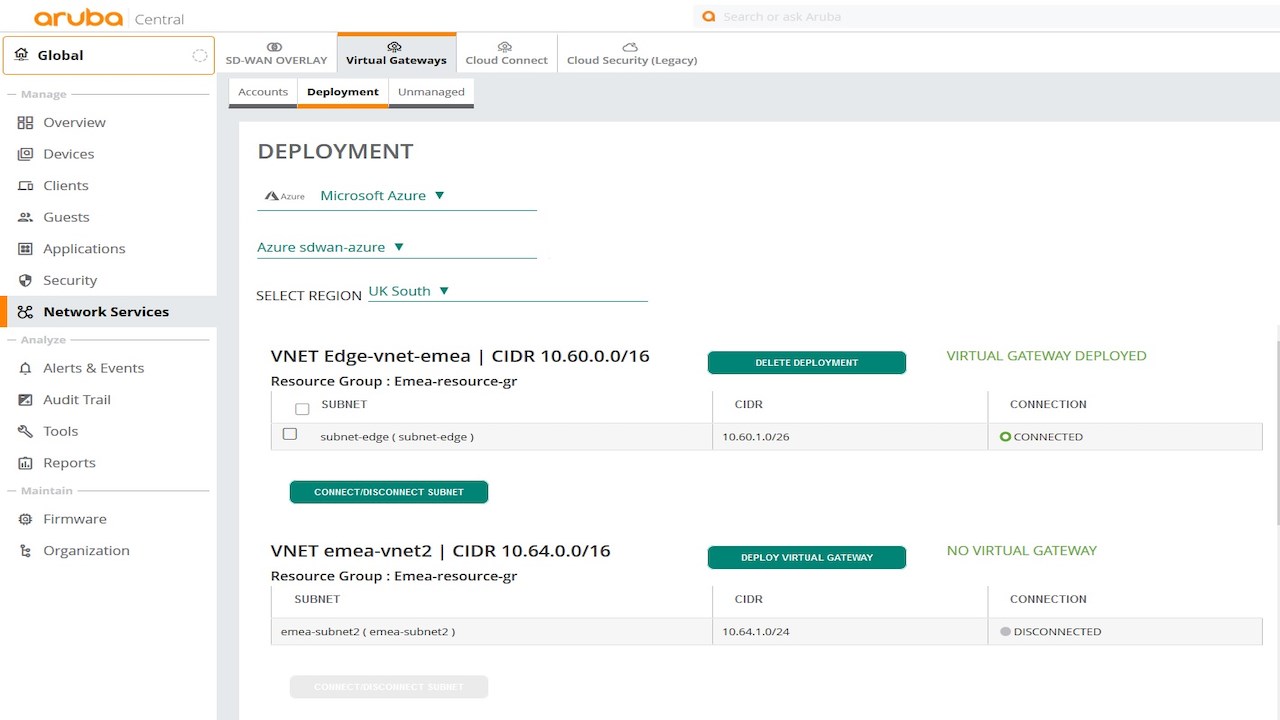Open Guests in the sidebar
Image resolution: width=1280 pixels, height=720 pixels.
point(108,217)
